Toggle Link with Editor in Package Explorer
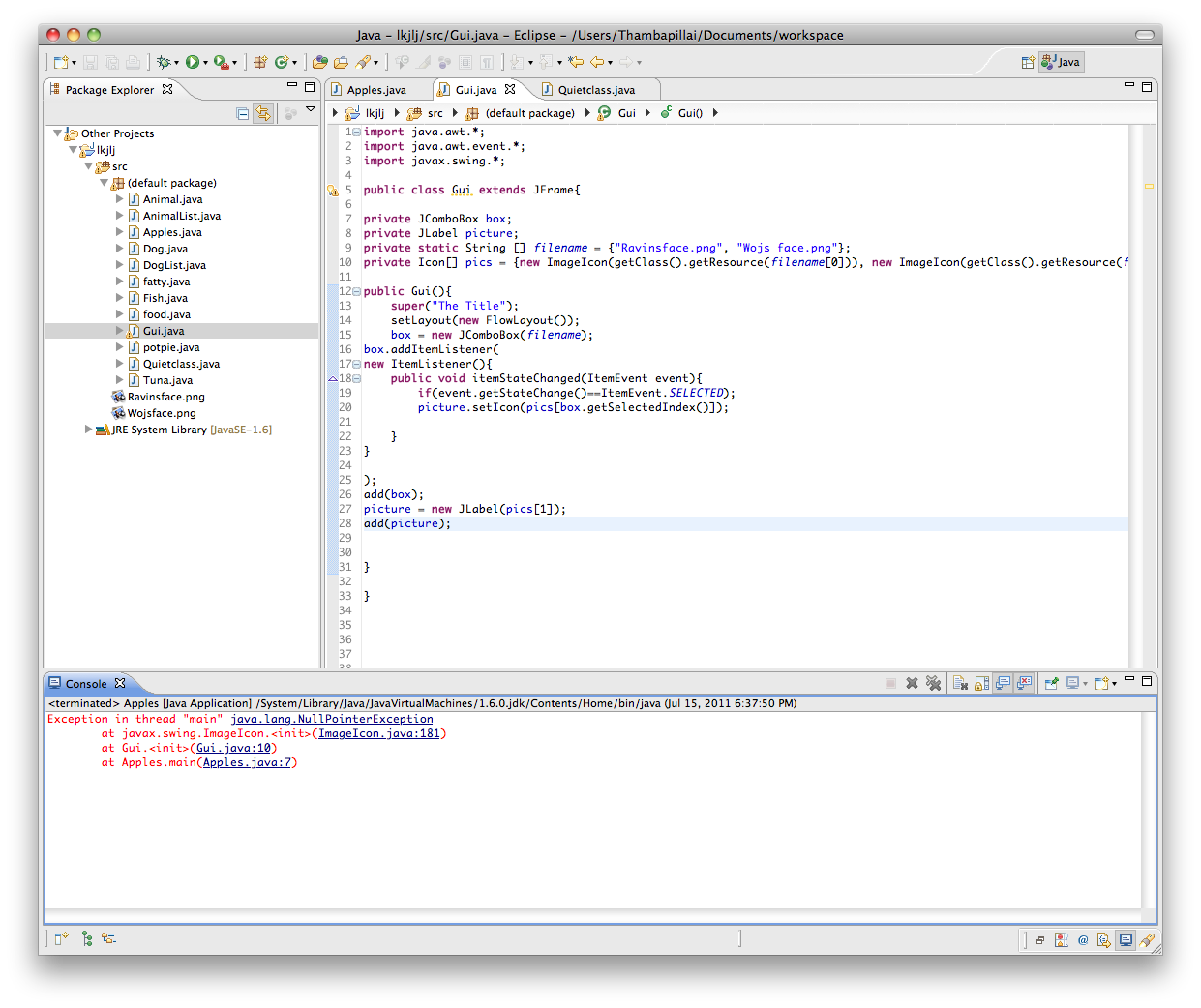 (263, 113)
